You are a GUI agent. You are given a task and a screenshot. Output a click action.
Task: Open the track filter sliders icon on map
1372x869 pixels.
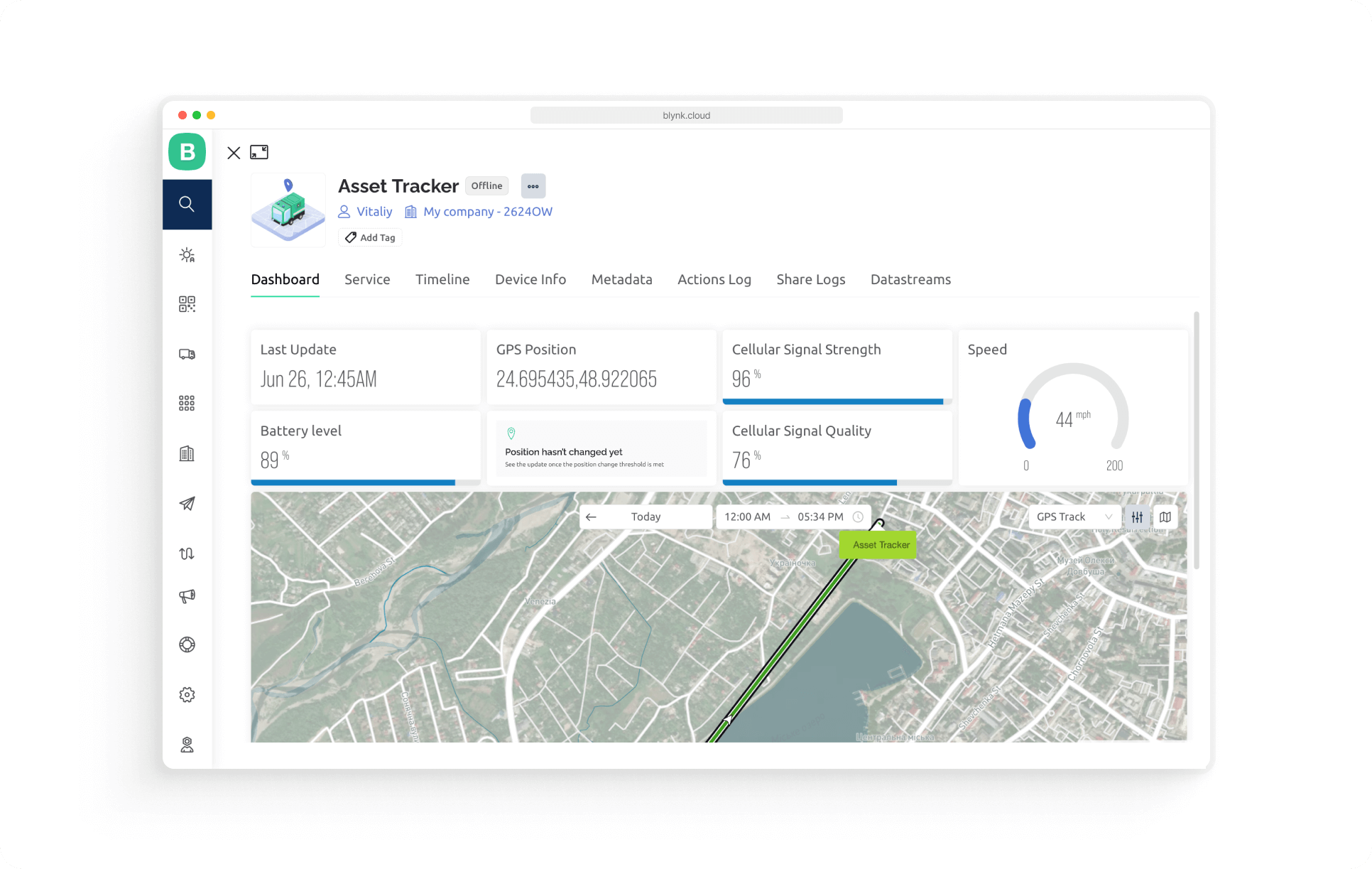[x=1137, y=517]
